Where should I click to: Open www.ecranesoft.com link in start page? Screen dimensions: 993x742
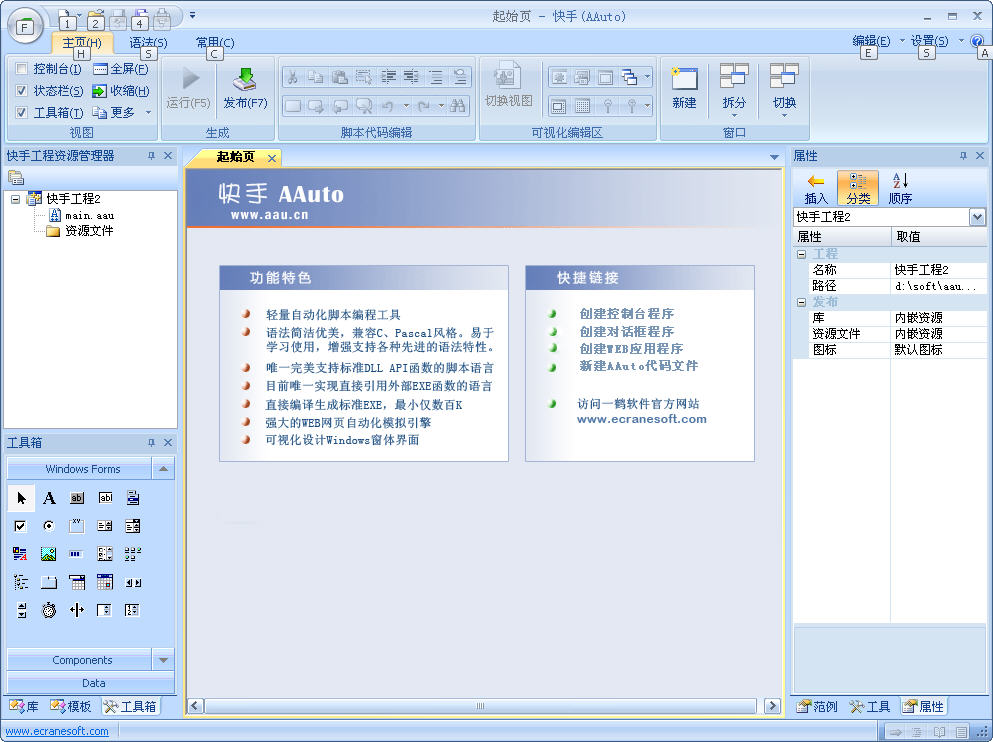642,418
